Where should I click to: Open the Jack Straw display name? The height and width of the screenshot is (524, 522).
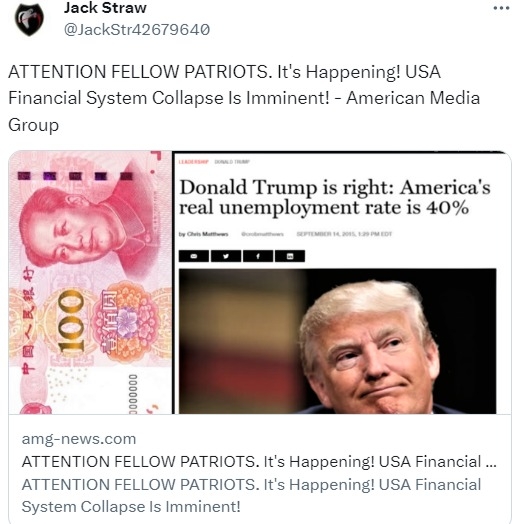coord(105,8)
